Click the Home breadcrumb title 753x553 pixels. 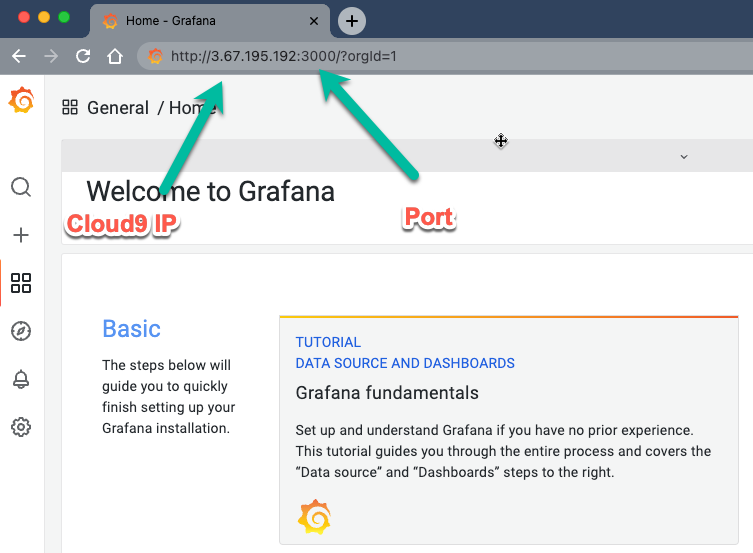click(x=192, y=108)
